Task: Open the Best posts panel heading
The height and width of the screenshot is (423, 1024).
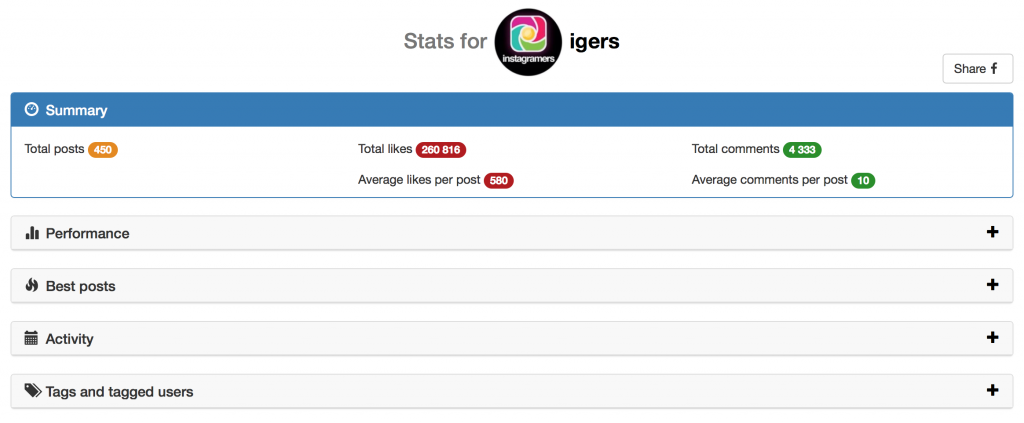Action: tap(512, 286)
